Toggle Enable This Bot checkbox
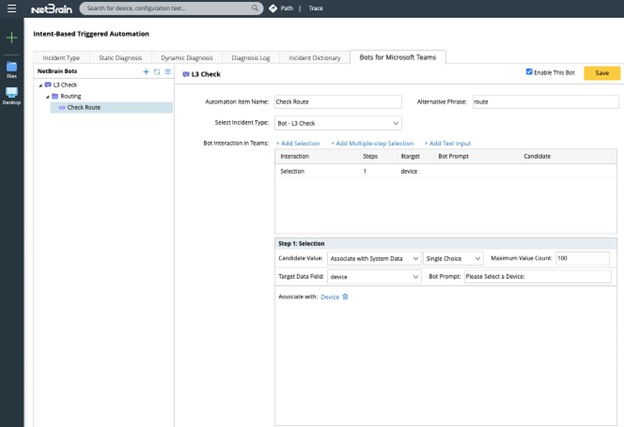 [529, 72]
